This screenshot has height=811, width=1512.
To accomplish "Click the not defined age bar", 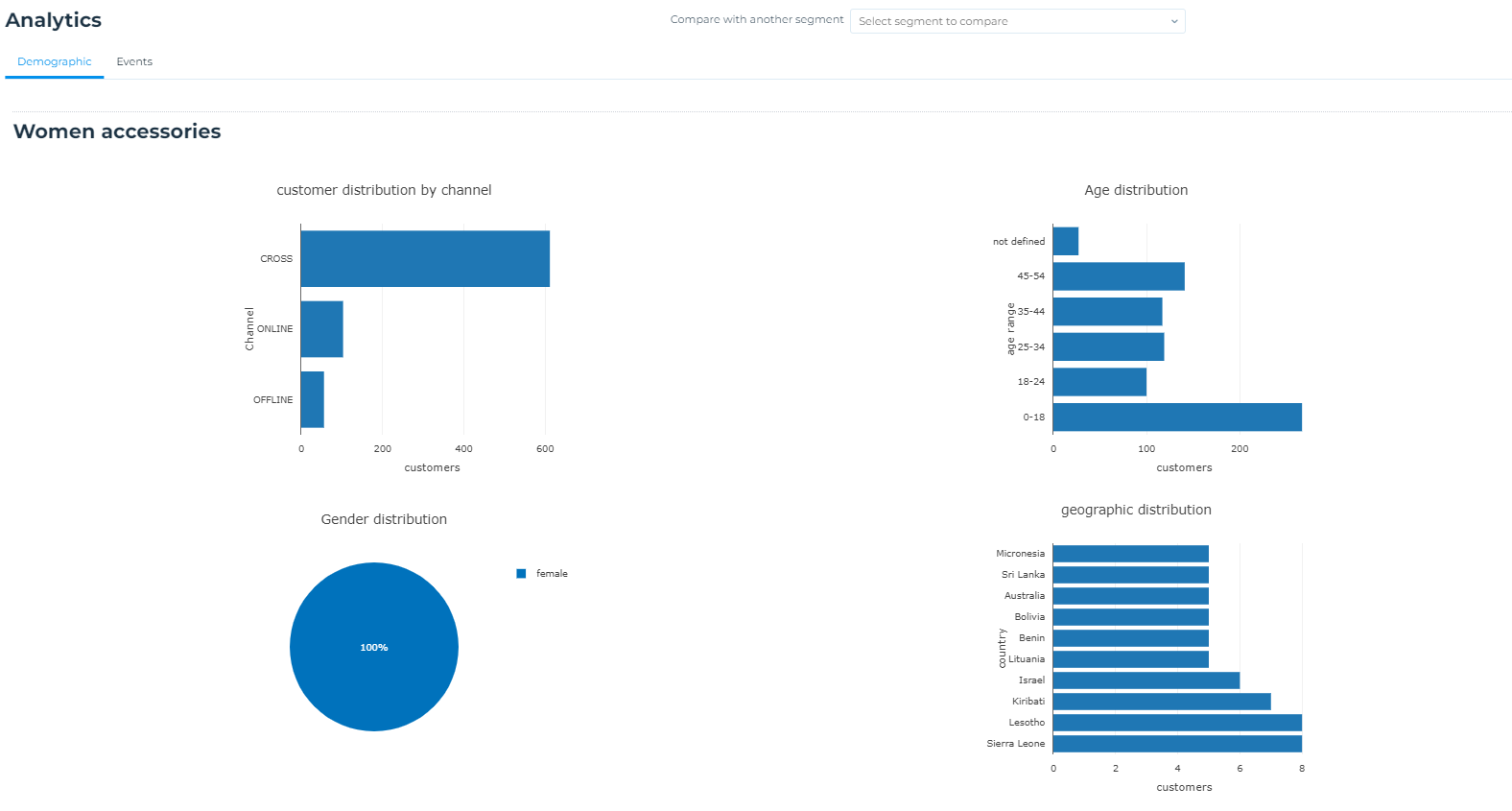I will 1065,241.
